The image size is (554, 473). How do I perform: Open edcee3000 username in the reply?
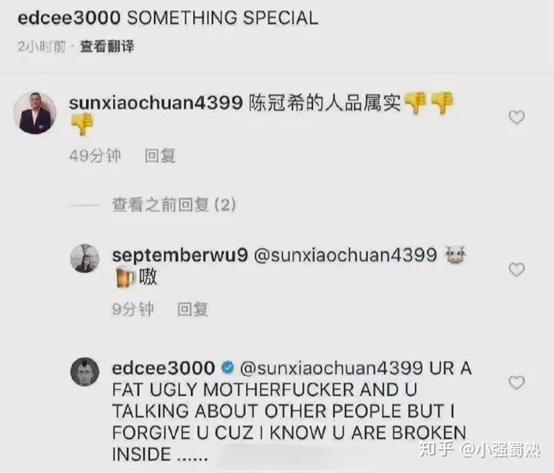coord(164,368)
